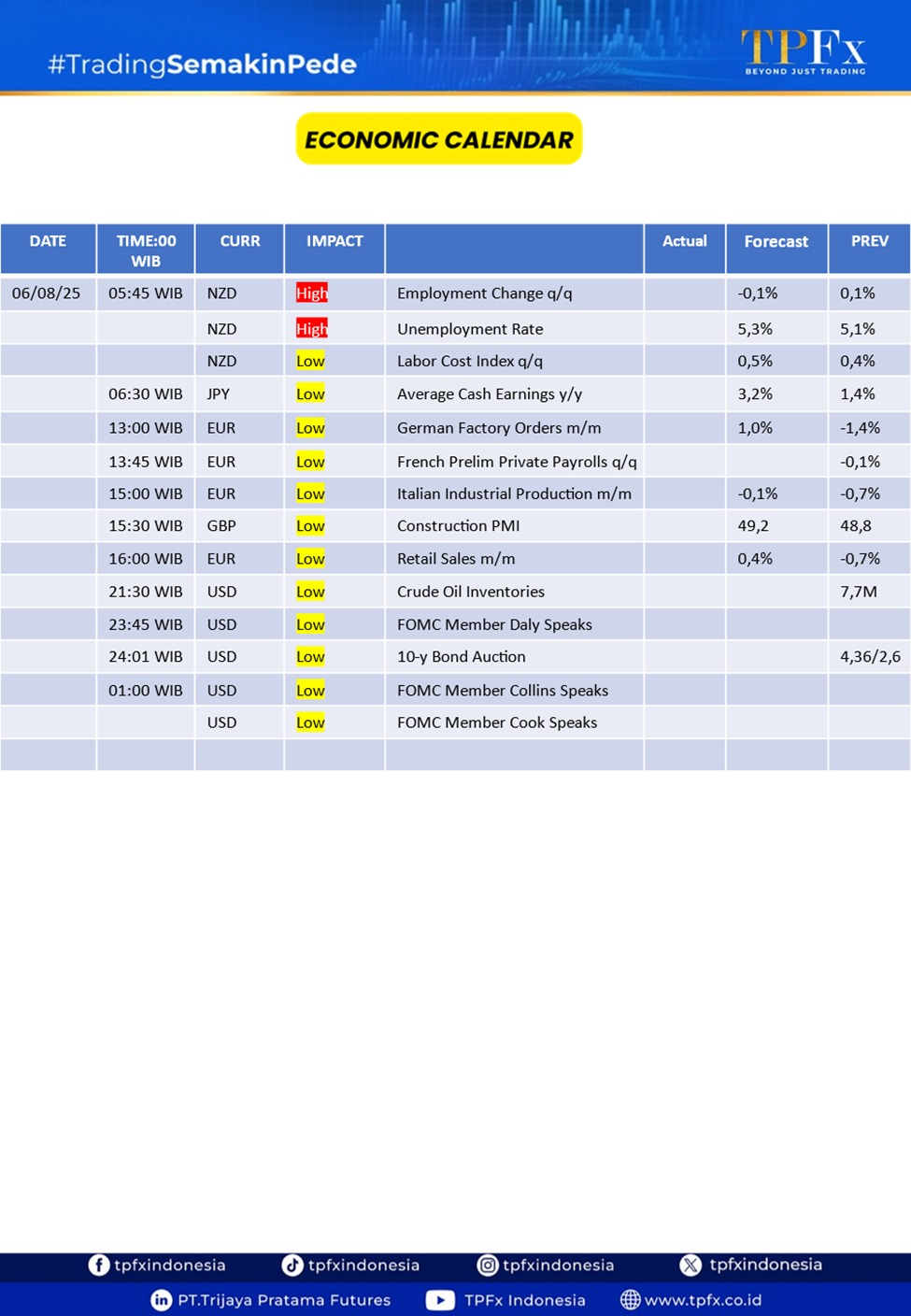Click the CURR column header

240,249
